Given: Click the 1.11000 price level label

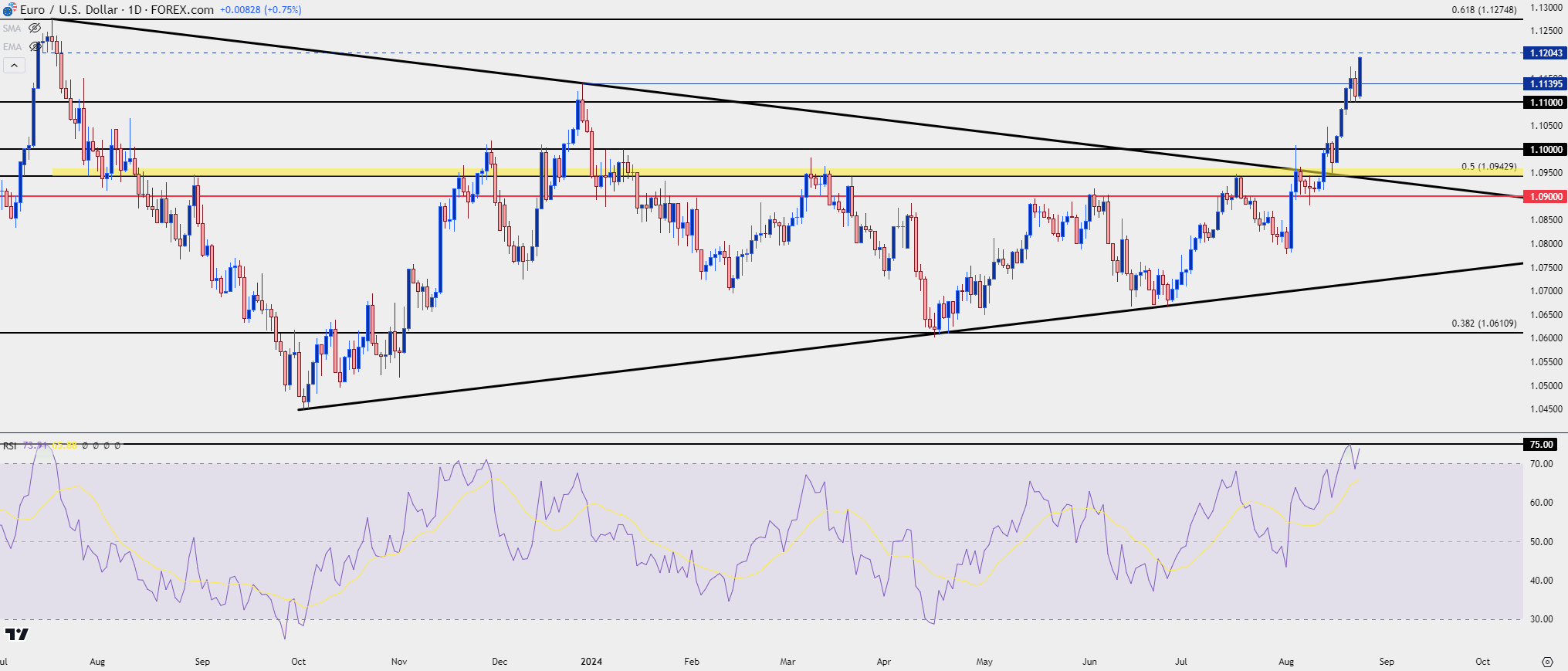Looking at the screenshot, I should [1546, 103].
